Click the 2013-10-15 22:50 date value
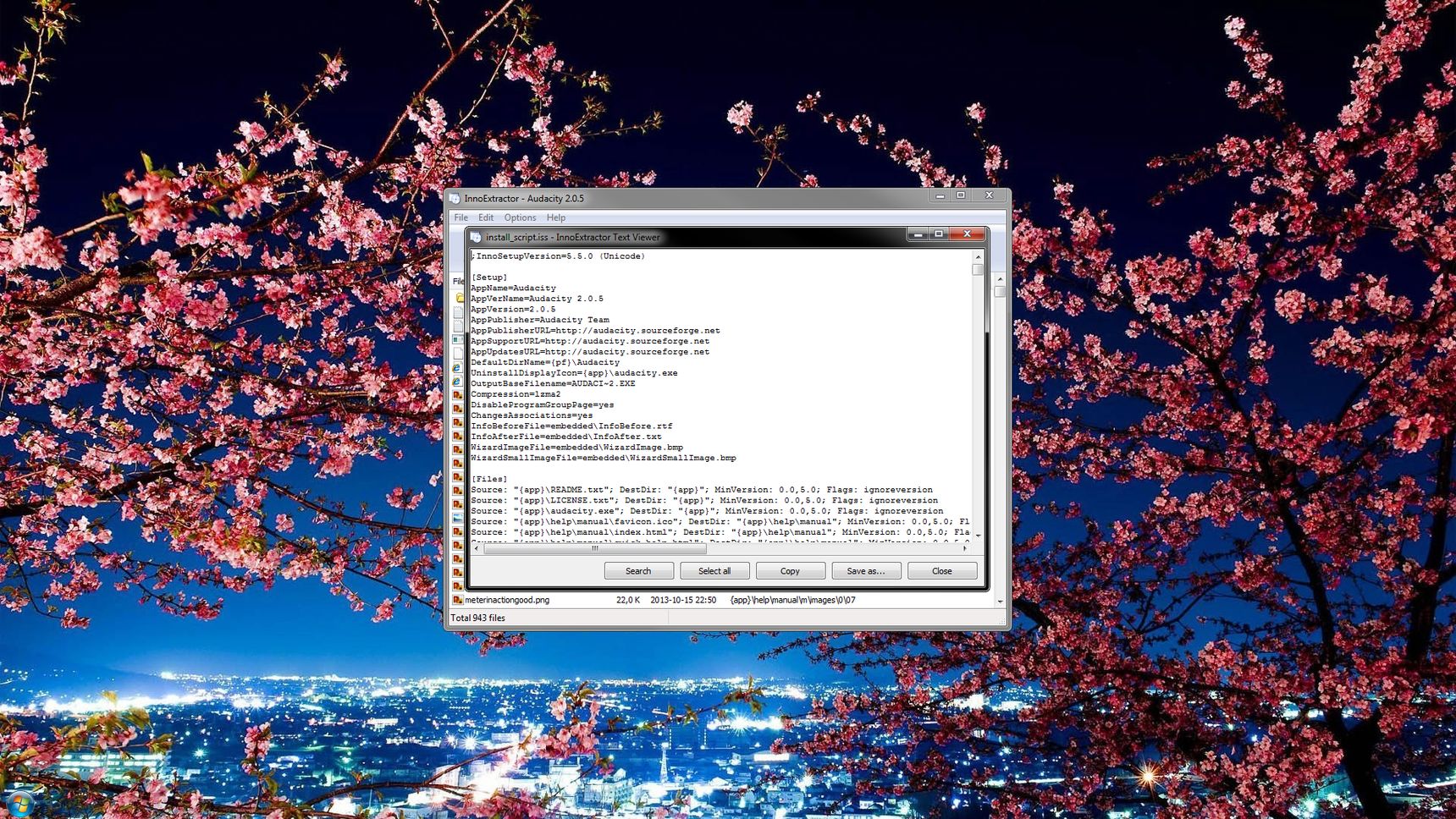 click(682, 600)
